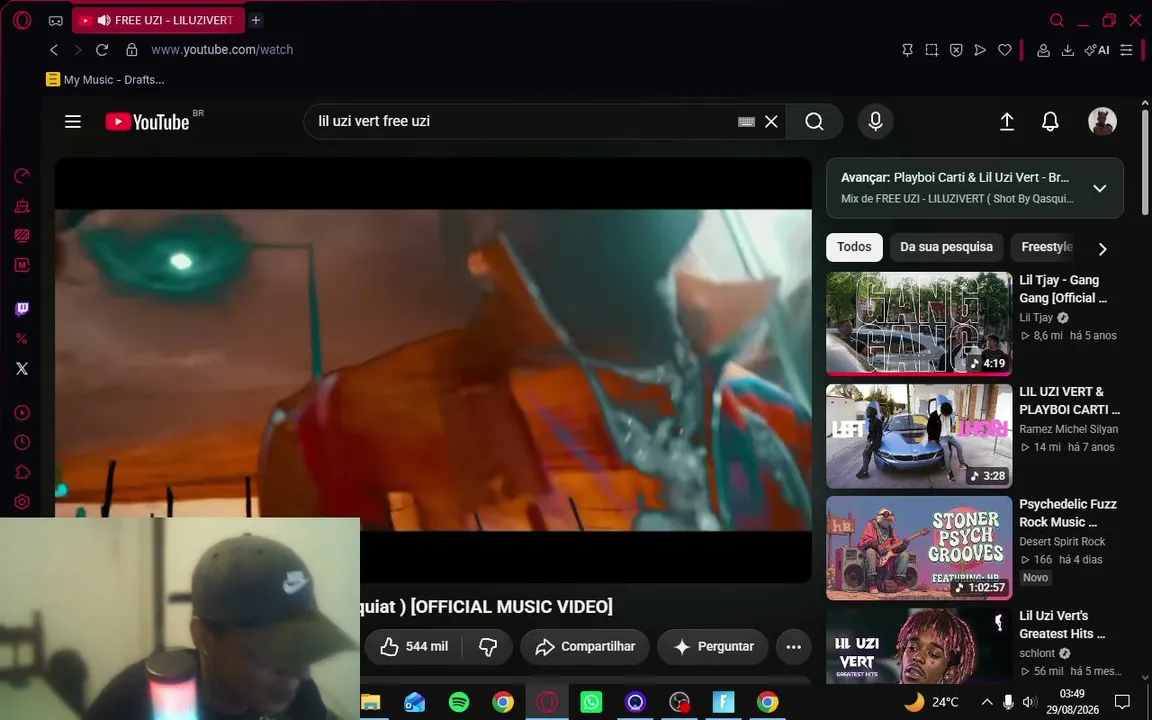
Task: Open WhatsApp from the taskbar
Action: tap(591, 702)
